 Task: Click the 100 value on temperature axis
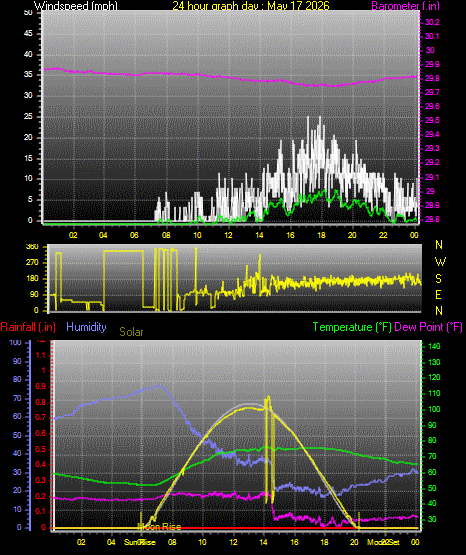pos(434,409)
